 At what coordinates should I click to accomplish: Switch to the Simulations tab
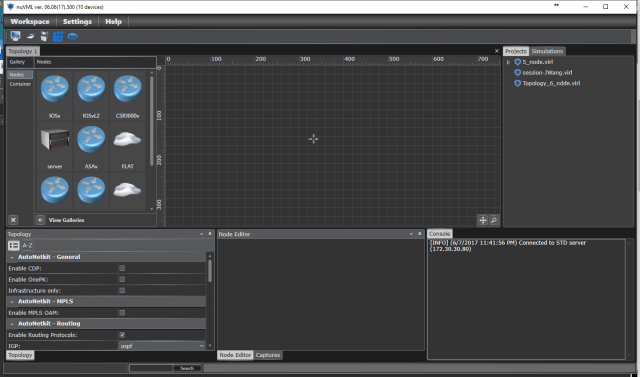tap(547, 51)
